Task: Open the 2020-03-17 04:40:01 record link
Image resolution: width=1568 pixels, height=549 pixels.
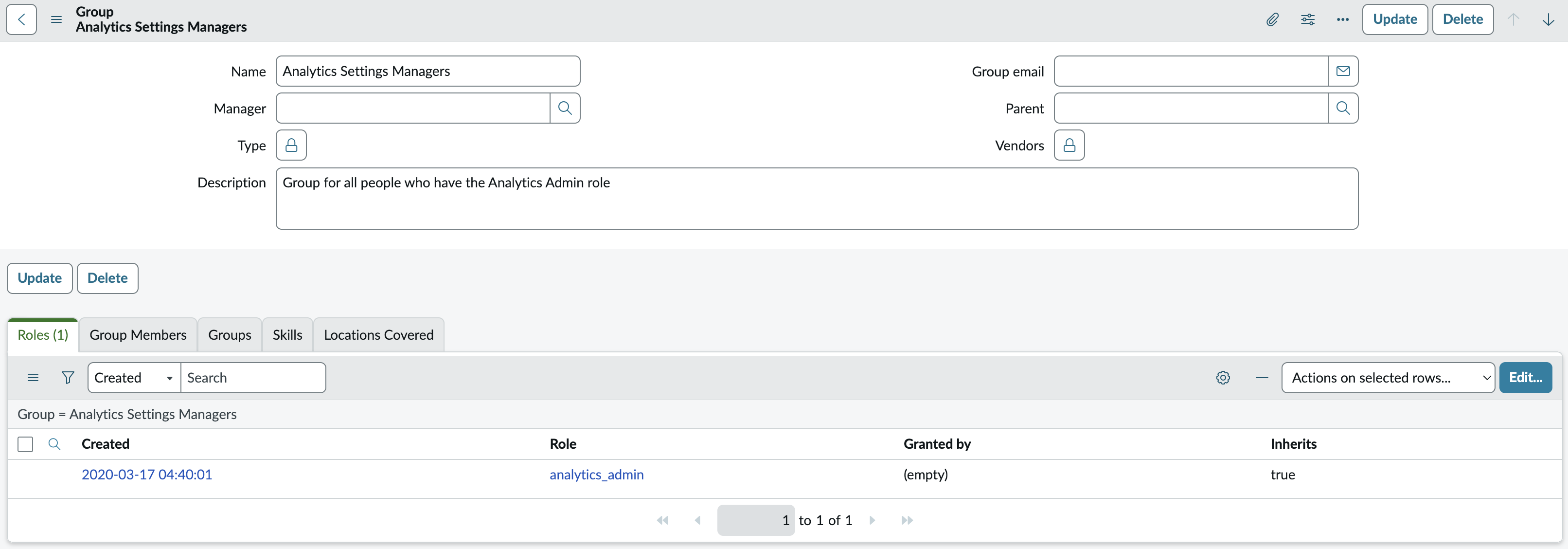Action: click(x=147, y=475)
